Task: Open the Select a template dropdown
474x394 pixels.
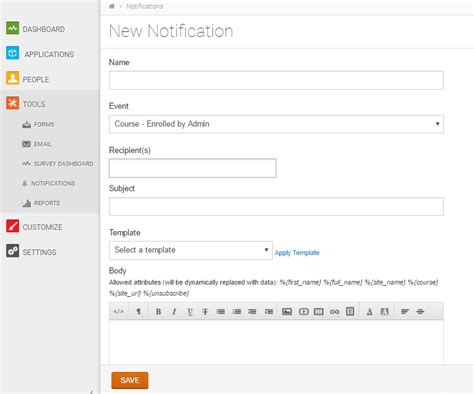Action: pos(191,250)
